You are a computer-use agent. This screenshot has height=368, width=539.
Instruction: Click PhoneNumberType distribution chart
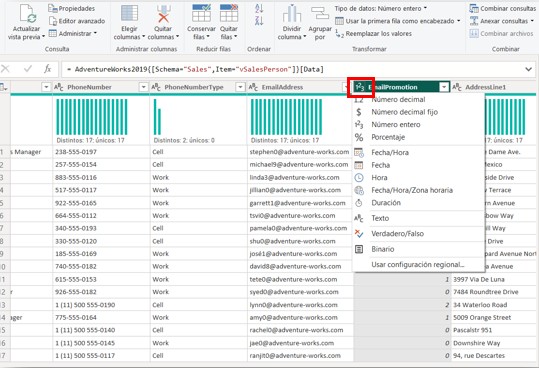pyautogui.click(x=157, y=117)
